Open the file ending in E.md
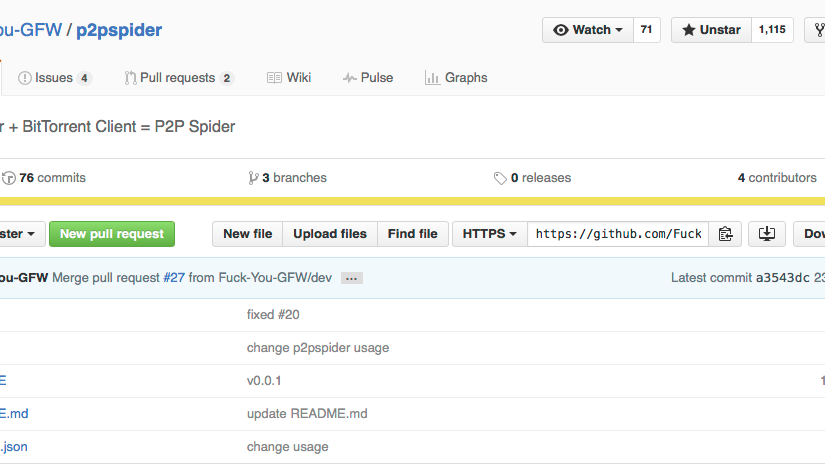825x472 pixels. point(14,414)
